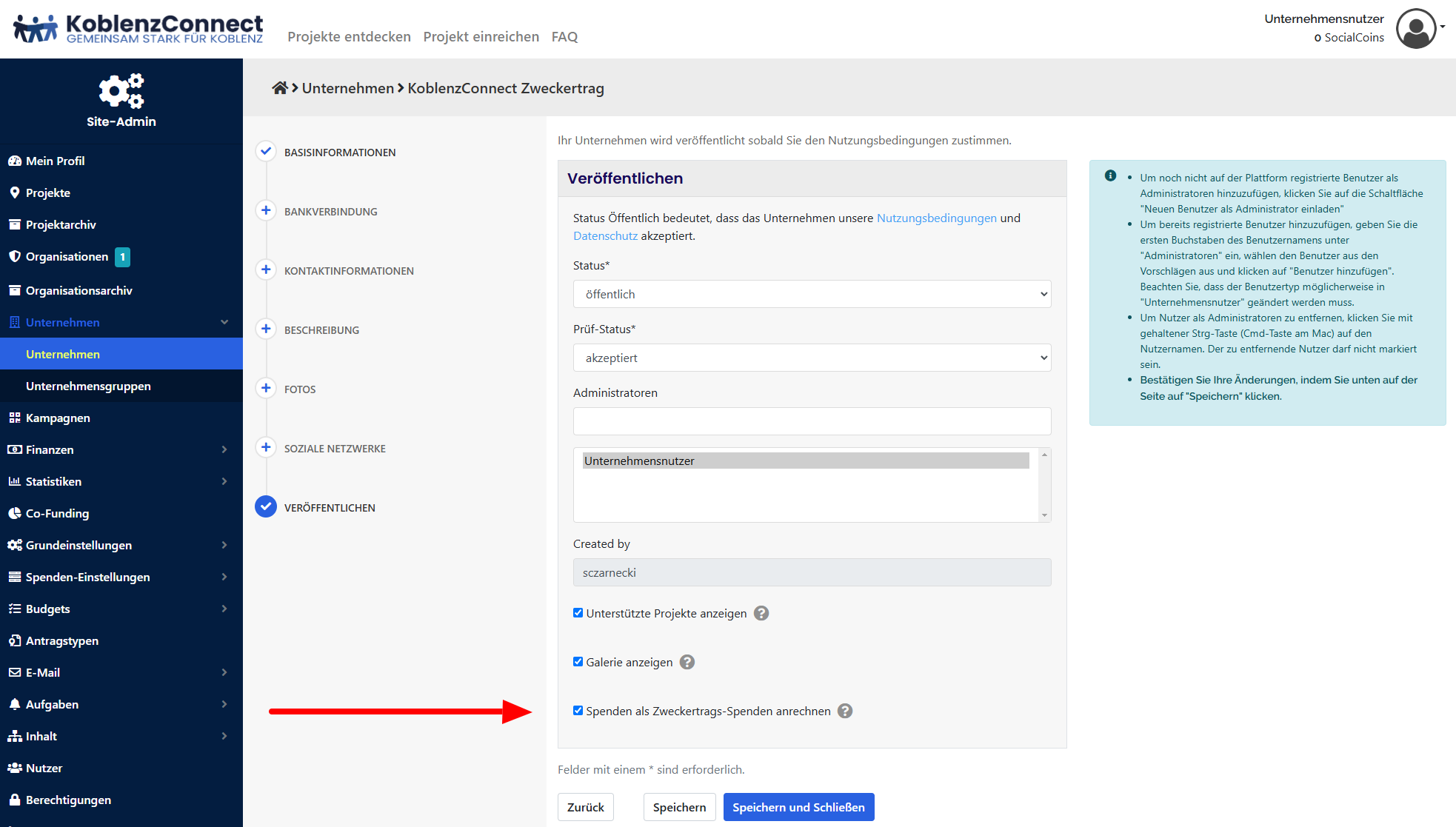Click help icon beside Unterstützte Projekte anzeigen
The width and height of the screenshot is (1456, 827).
click(x=761, y=613)
